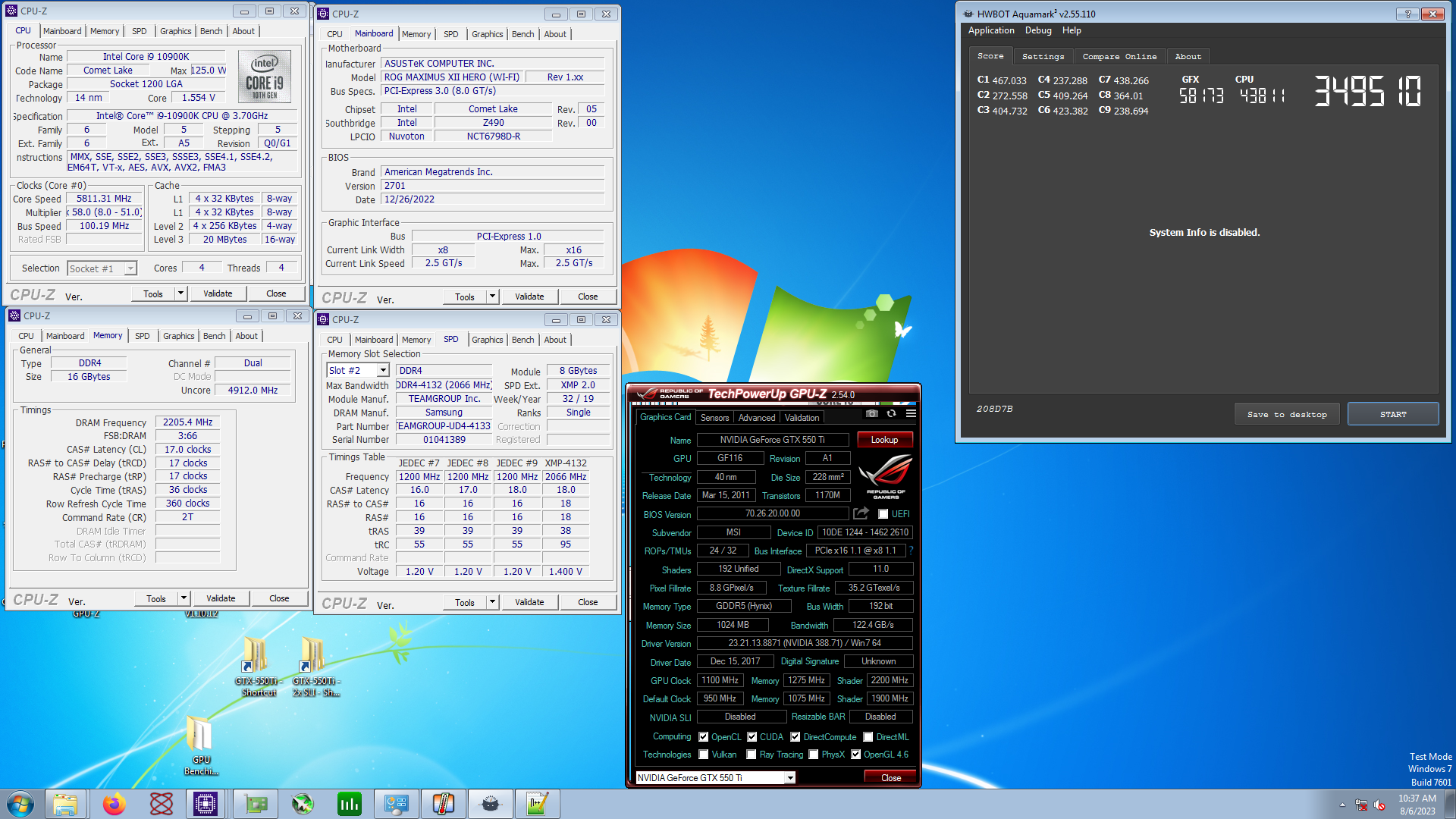Image resolution: width=1456 pixels, height=819 pixels.
Task: Open the GPU-Z hamburger menu
Action: pyautogui.click(x=911, y=413)
